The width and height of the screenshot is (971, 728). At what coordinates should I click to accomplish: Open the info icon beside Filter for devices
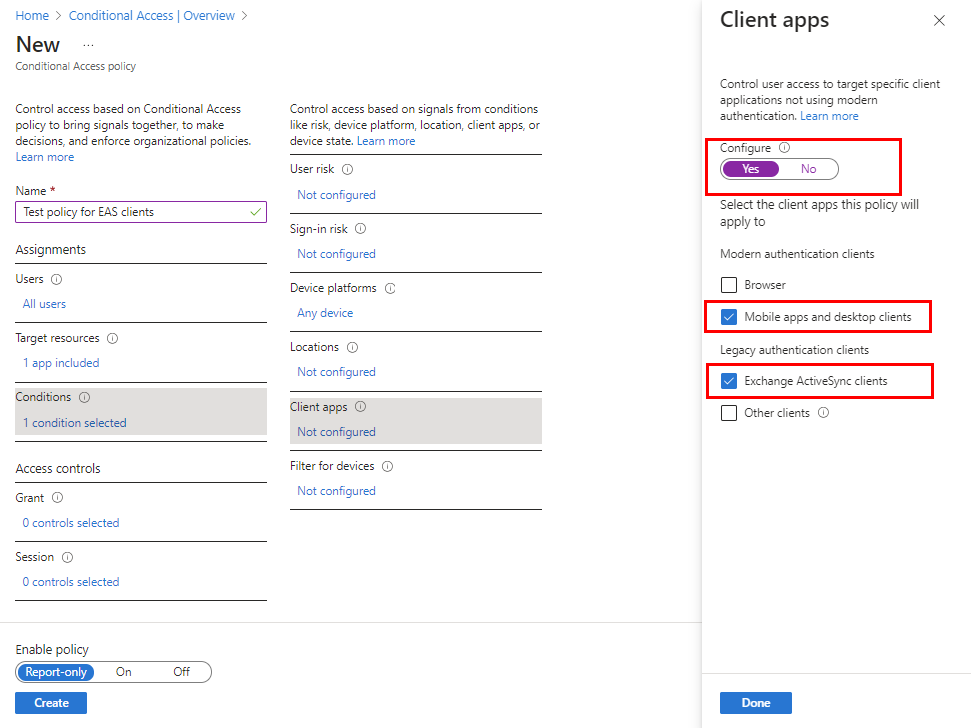coord(388,466)
